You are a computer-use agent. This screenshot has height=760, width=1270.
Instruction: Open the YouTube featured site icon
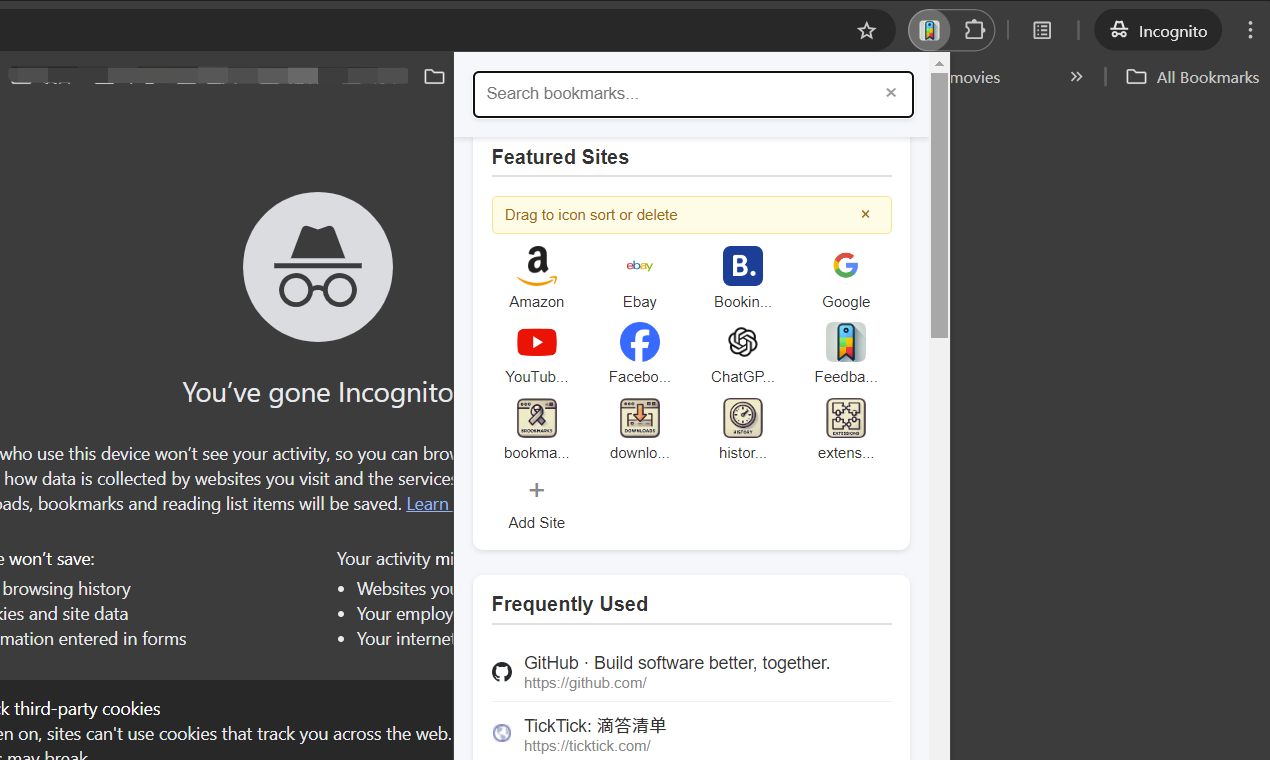[537, 342]
